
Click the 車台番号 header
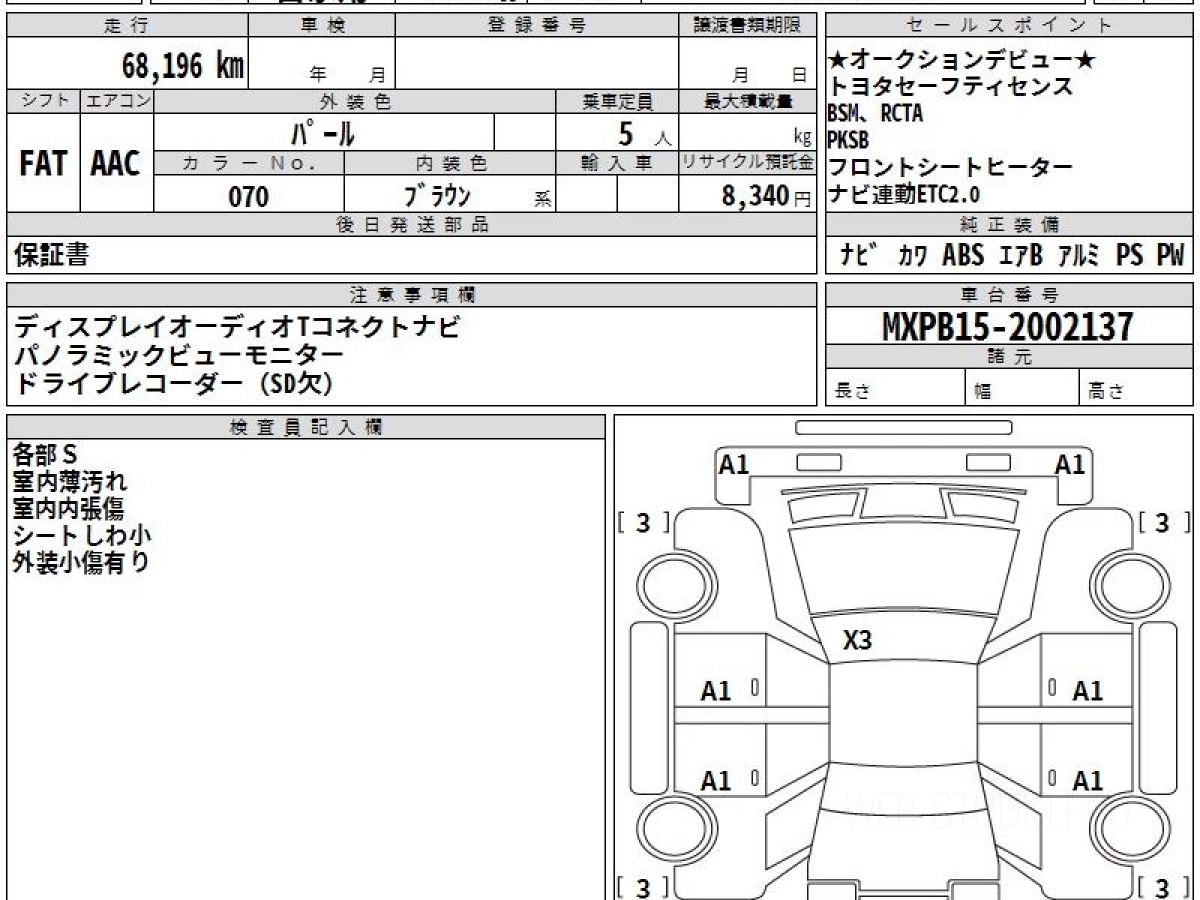pyautogui.click(x=1009, y=294)
